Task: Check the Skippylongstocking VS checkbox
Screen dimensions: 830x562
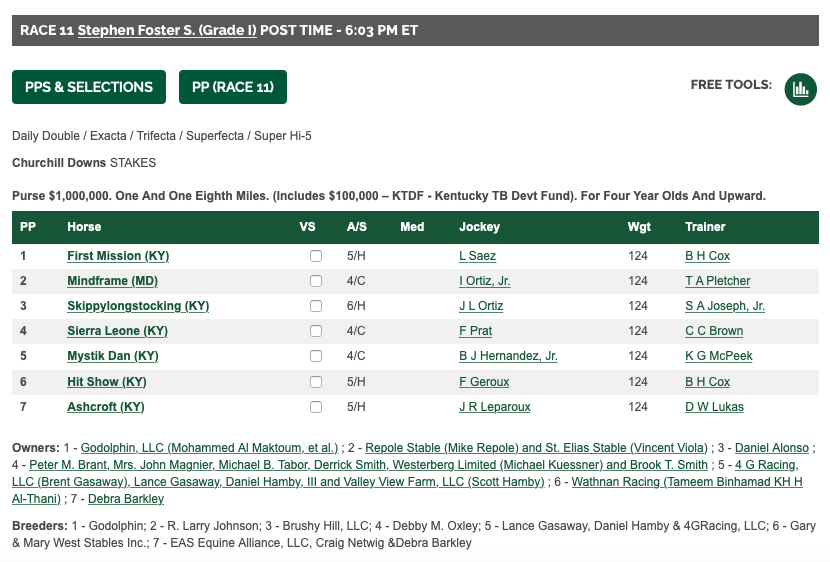Action: (x=316, y=306)
